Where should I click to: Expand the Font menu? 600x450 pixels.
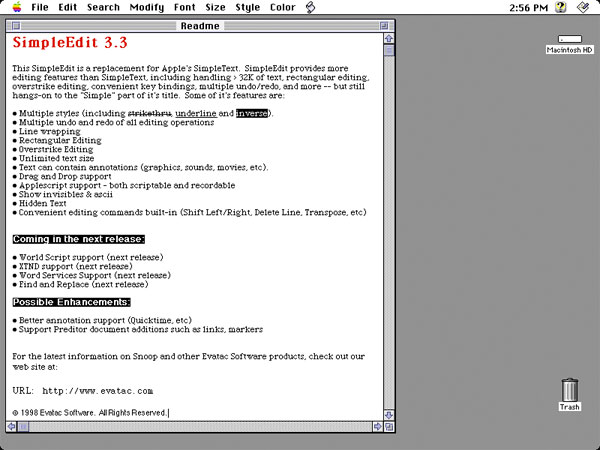pos(185,8)
